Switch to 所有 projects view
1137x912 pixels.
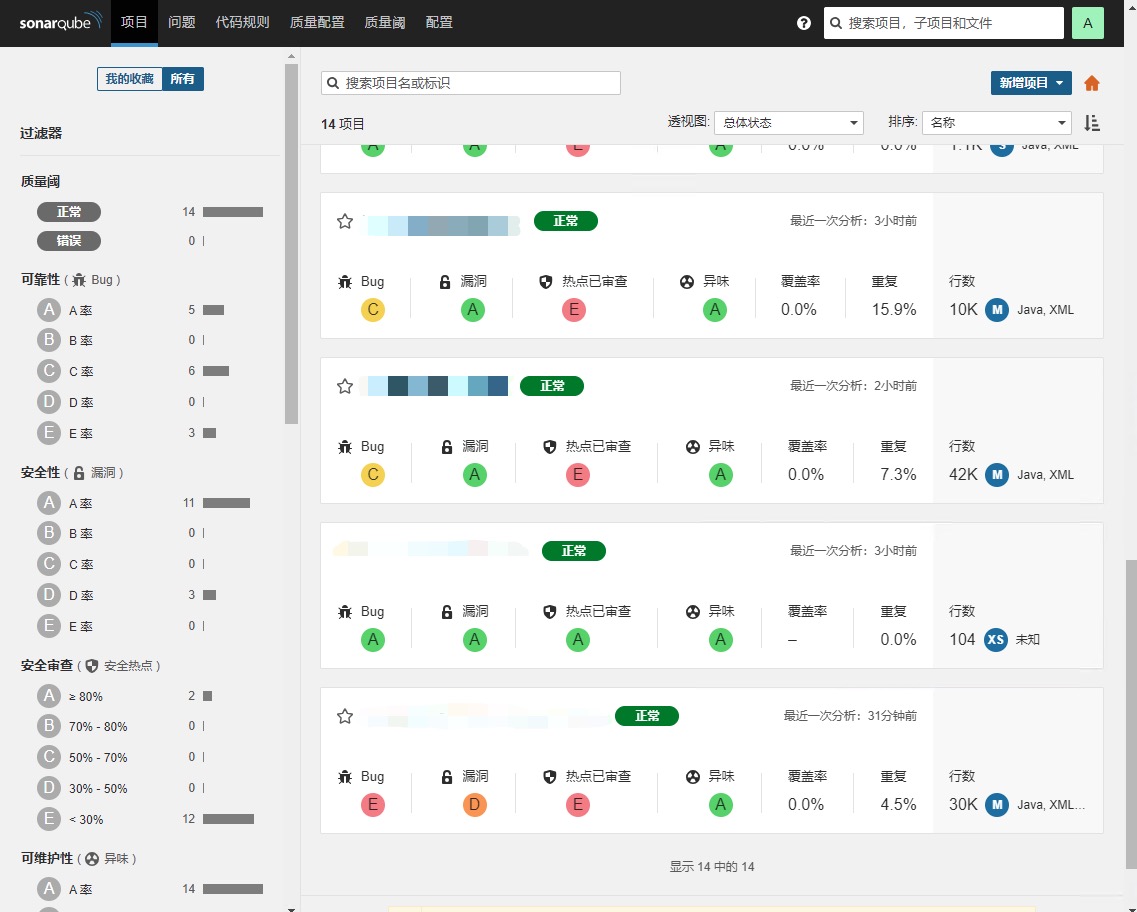183,79
